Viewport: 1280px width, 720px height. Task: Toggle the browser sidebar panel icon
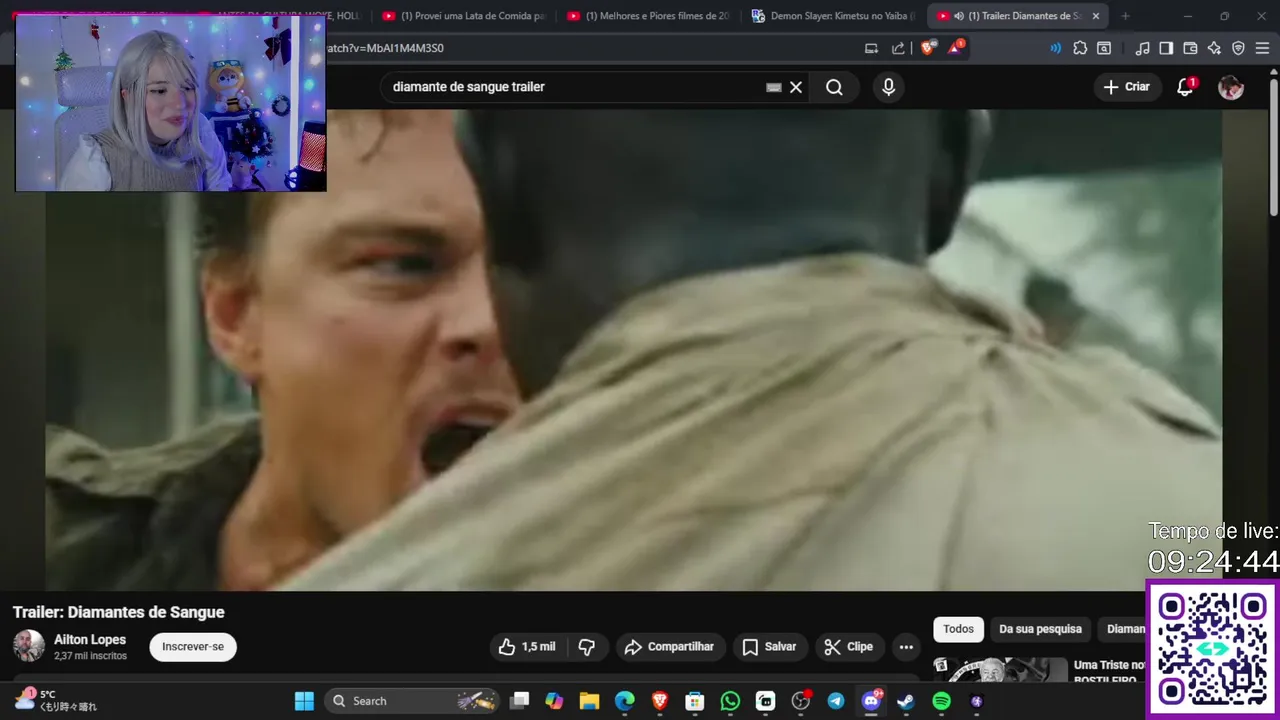click(x=1166, y=48)
